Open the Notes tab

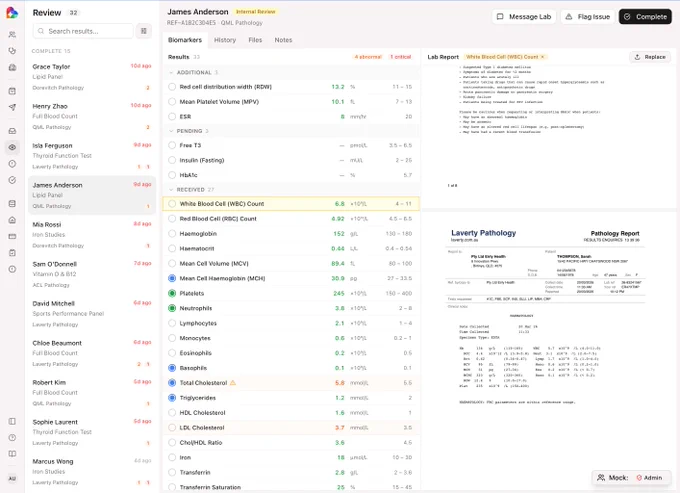pyautogui.click(x=283, y=40)
